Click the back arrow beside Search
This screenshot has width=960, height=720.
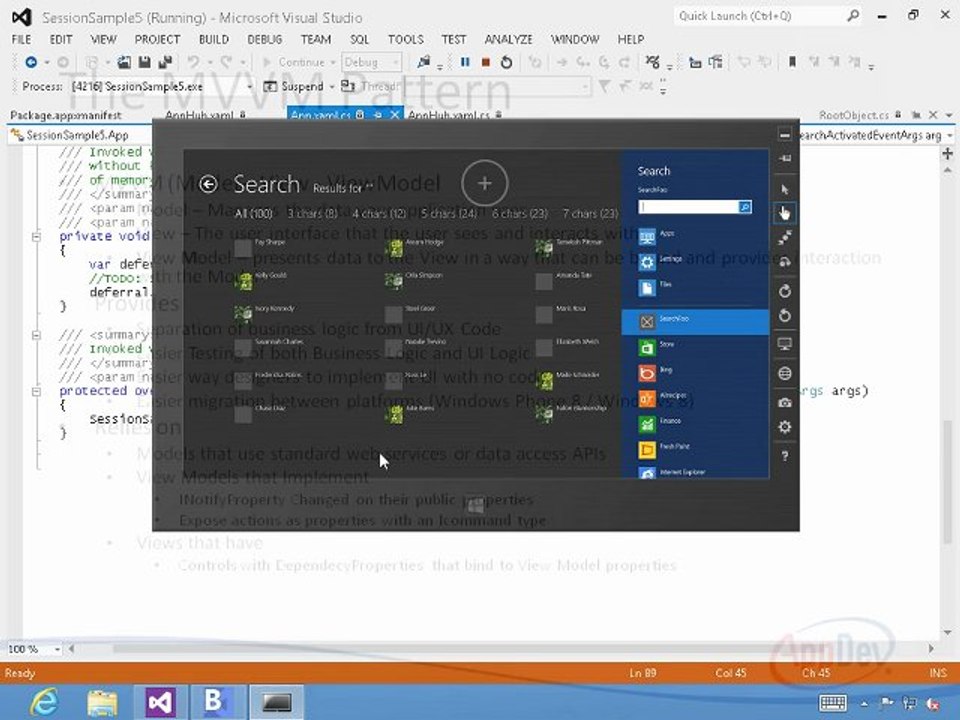coord(209,184)
